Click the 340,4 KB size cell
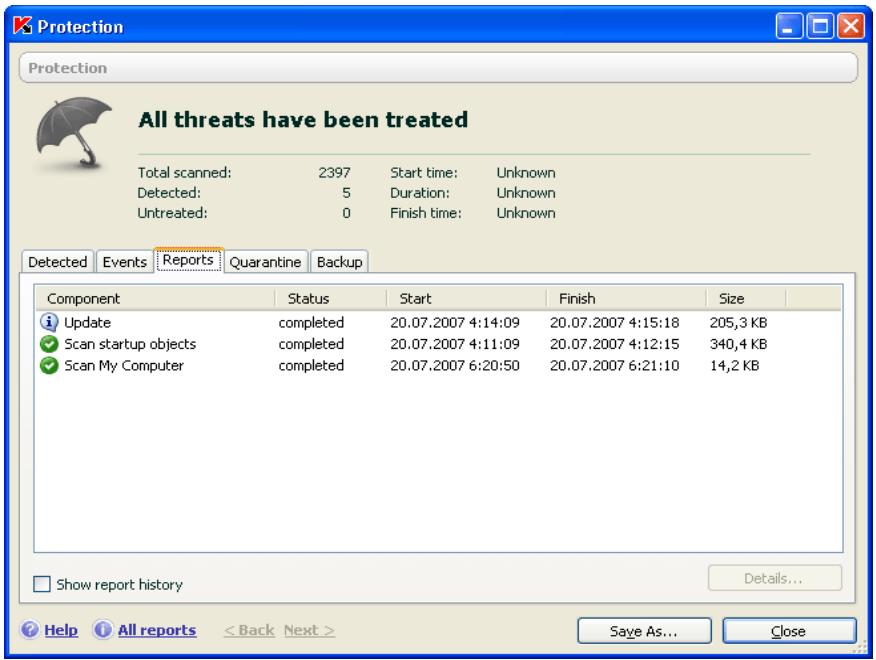The height and width of the screenshot is (660, 876). pos(738,344)
